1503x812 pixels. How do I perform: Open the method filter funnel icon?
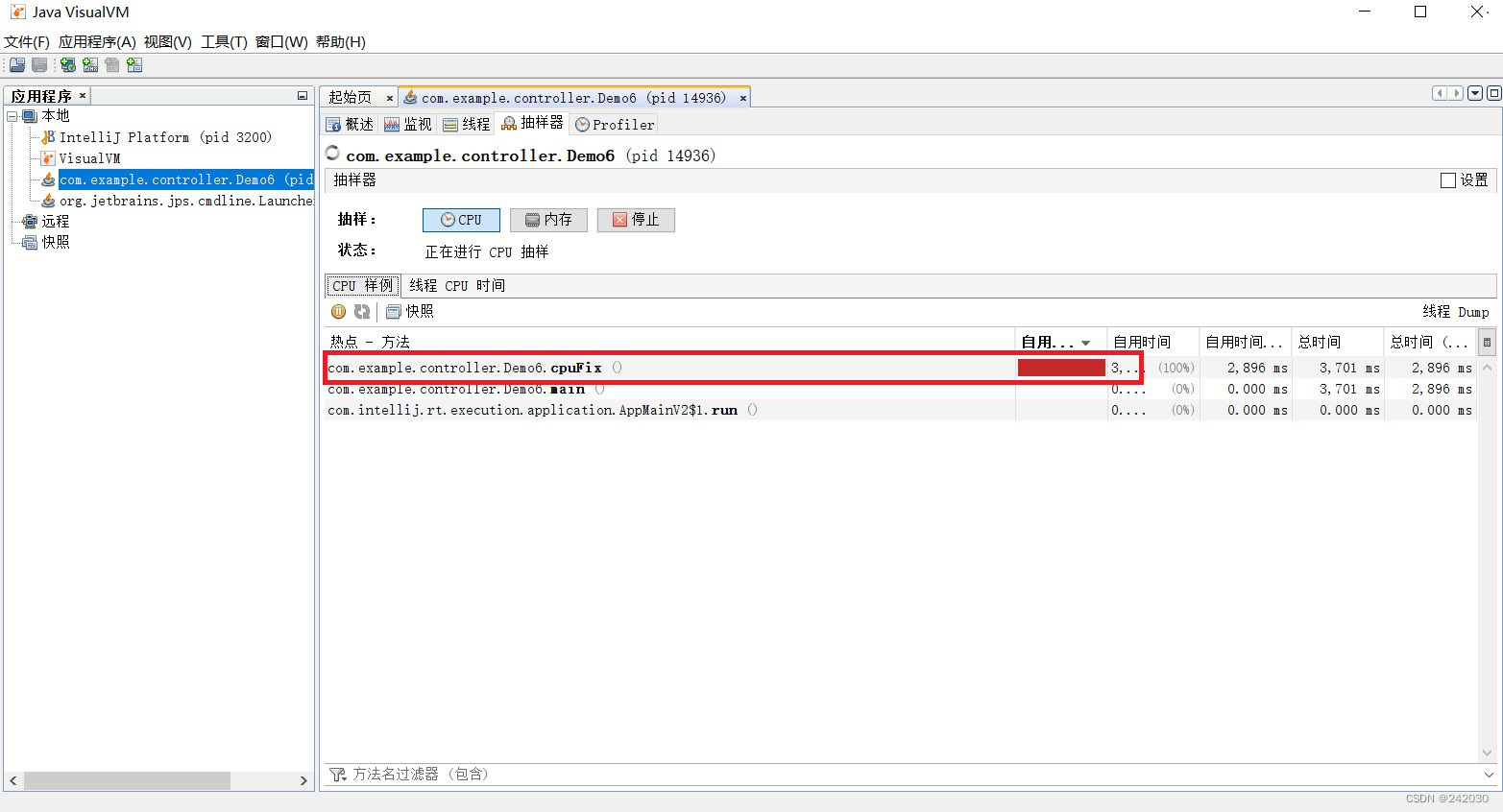tap(337, 774)
